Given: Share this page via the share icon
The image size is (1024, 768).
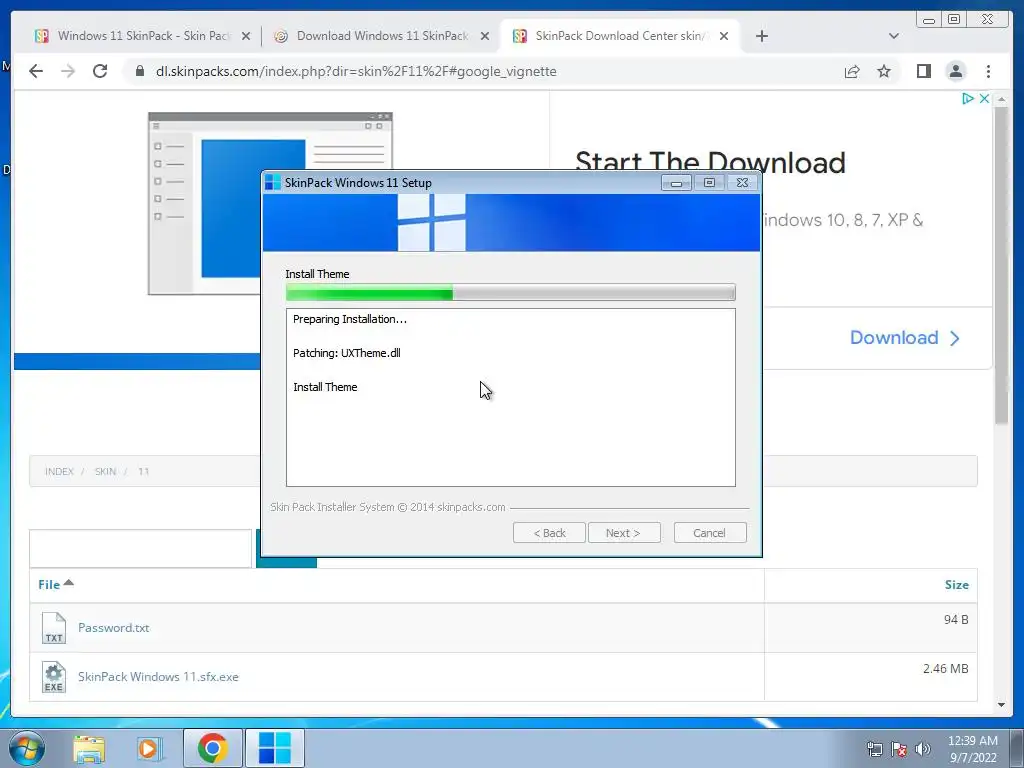Looking at the screenshot, I should [852, 71].
